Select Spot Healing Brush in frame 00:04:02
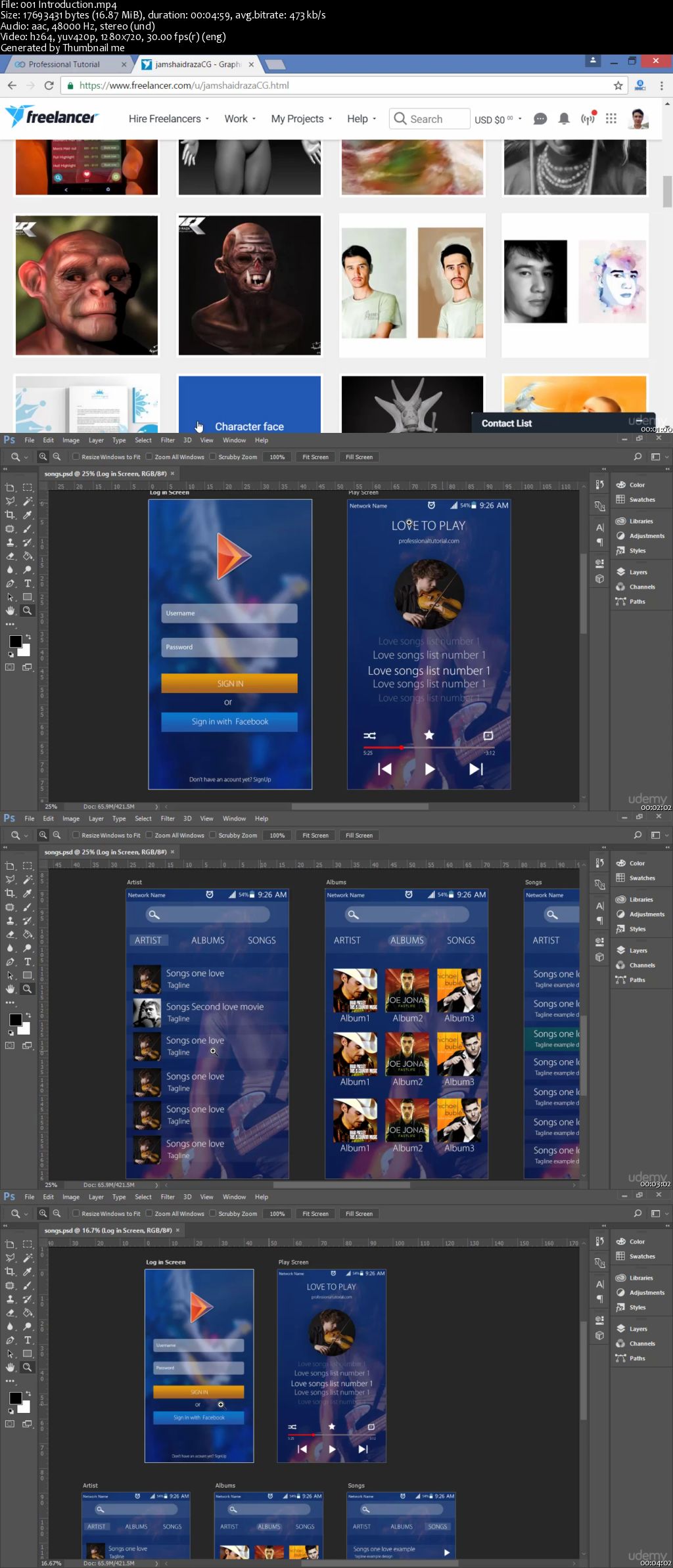The height and width of the screenshot is (1568, 673). coord(10,1286)
